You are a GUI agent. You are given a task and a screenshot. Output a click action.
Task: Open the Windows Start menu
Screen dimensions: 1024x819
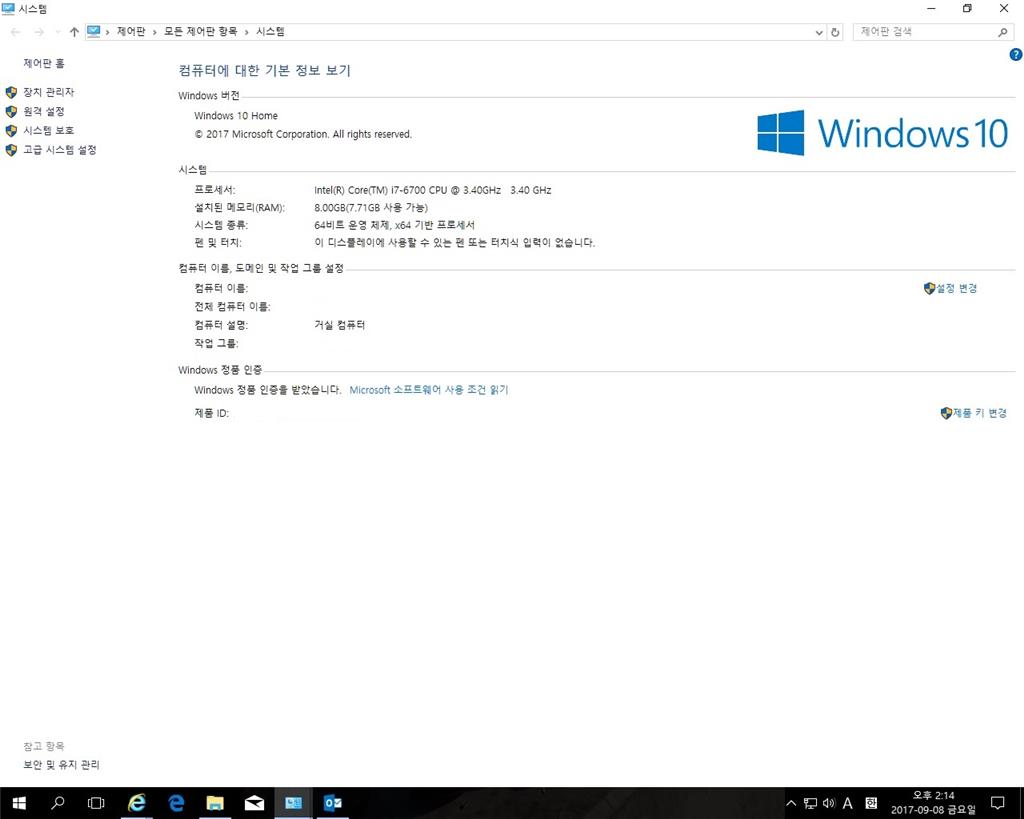(19, 803)
